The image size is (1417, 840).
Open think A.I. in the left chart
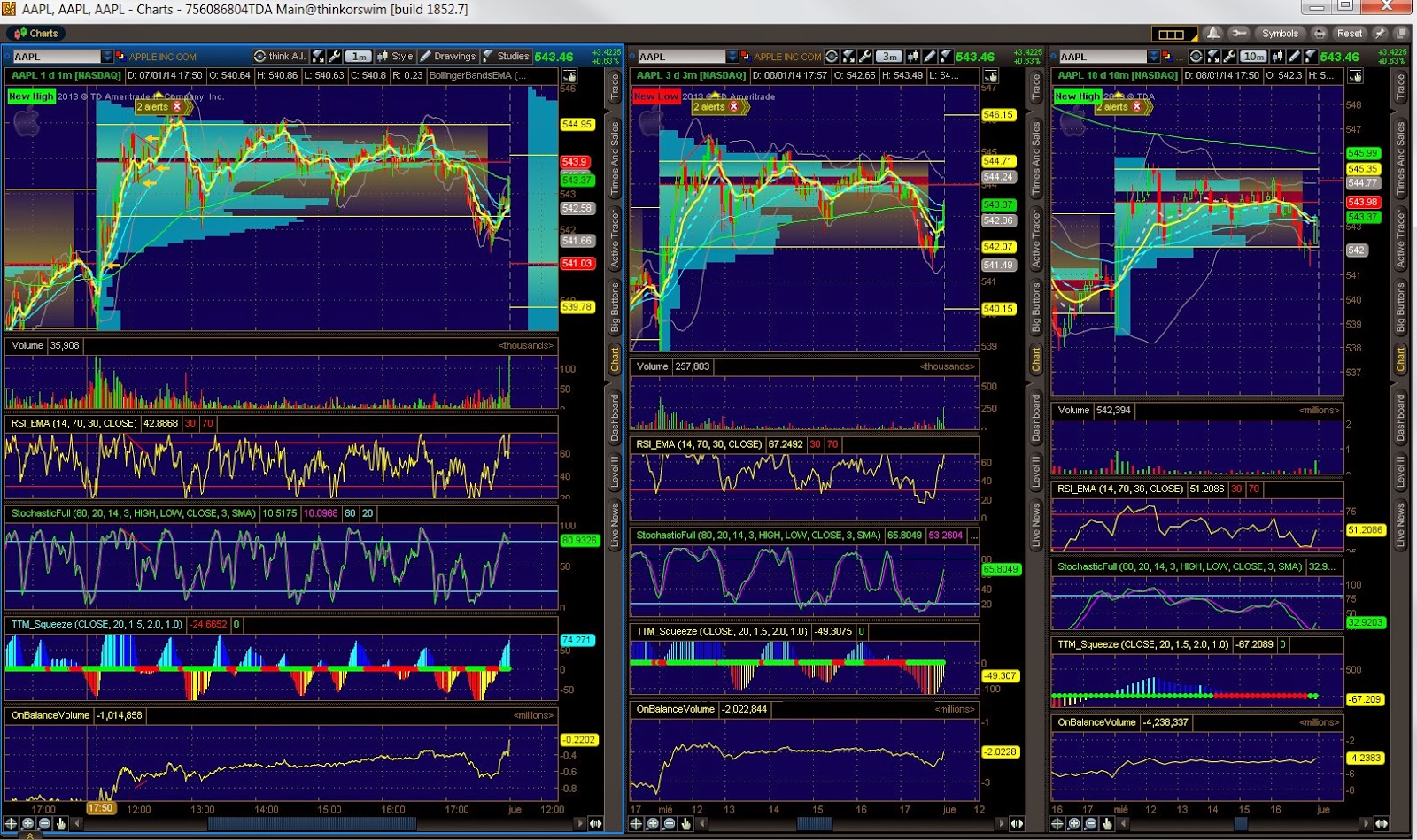(x=280, y=57)
